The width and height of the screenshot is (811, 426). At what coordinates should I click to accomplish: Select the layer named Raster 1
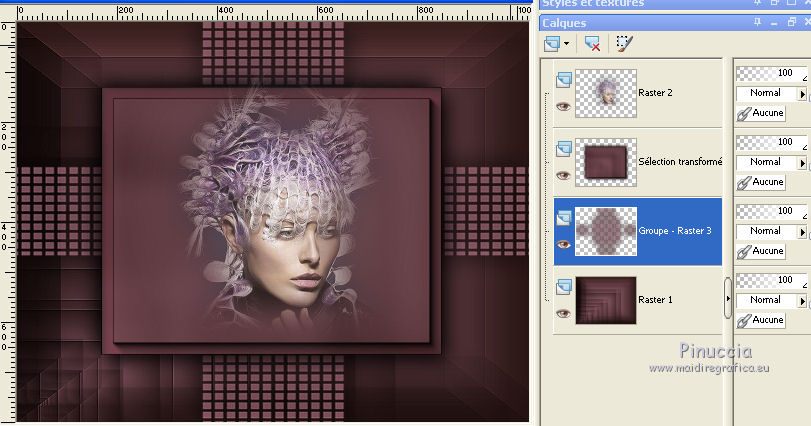655,300
